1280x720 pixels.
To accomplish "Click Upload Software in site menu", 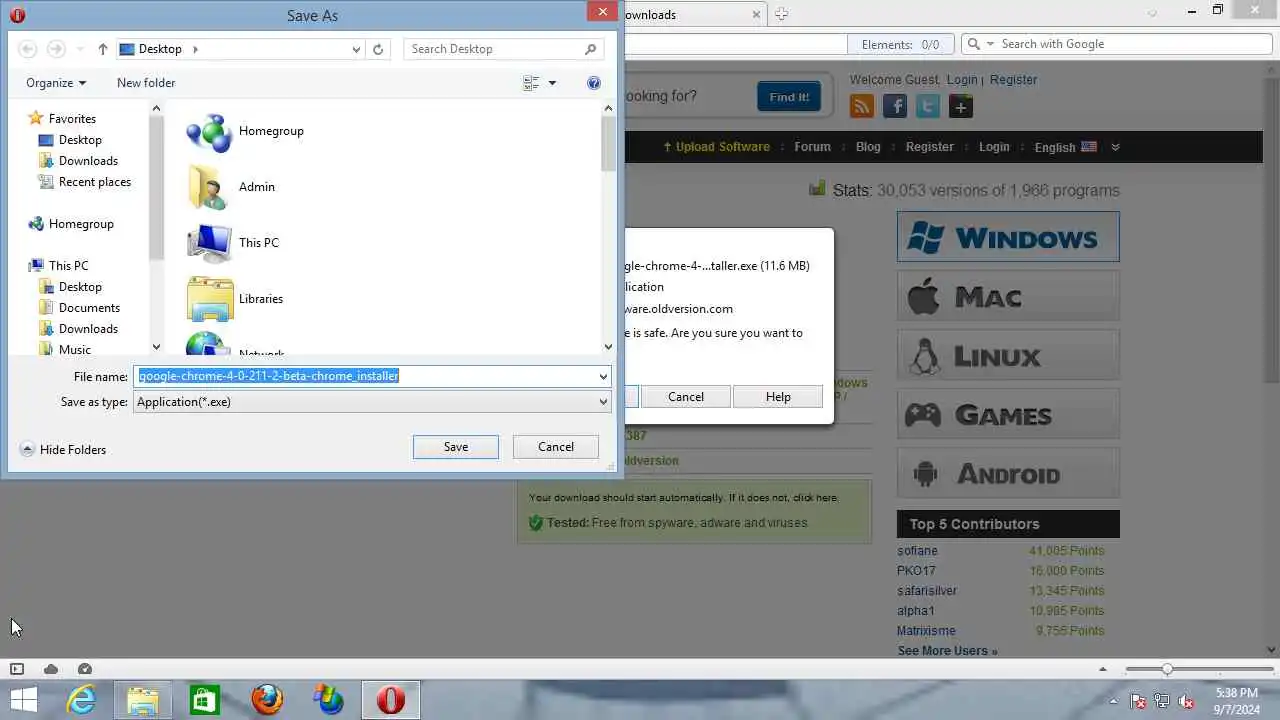I will (x=716, y=147).
